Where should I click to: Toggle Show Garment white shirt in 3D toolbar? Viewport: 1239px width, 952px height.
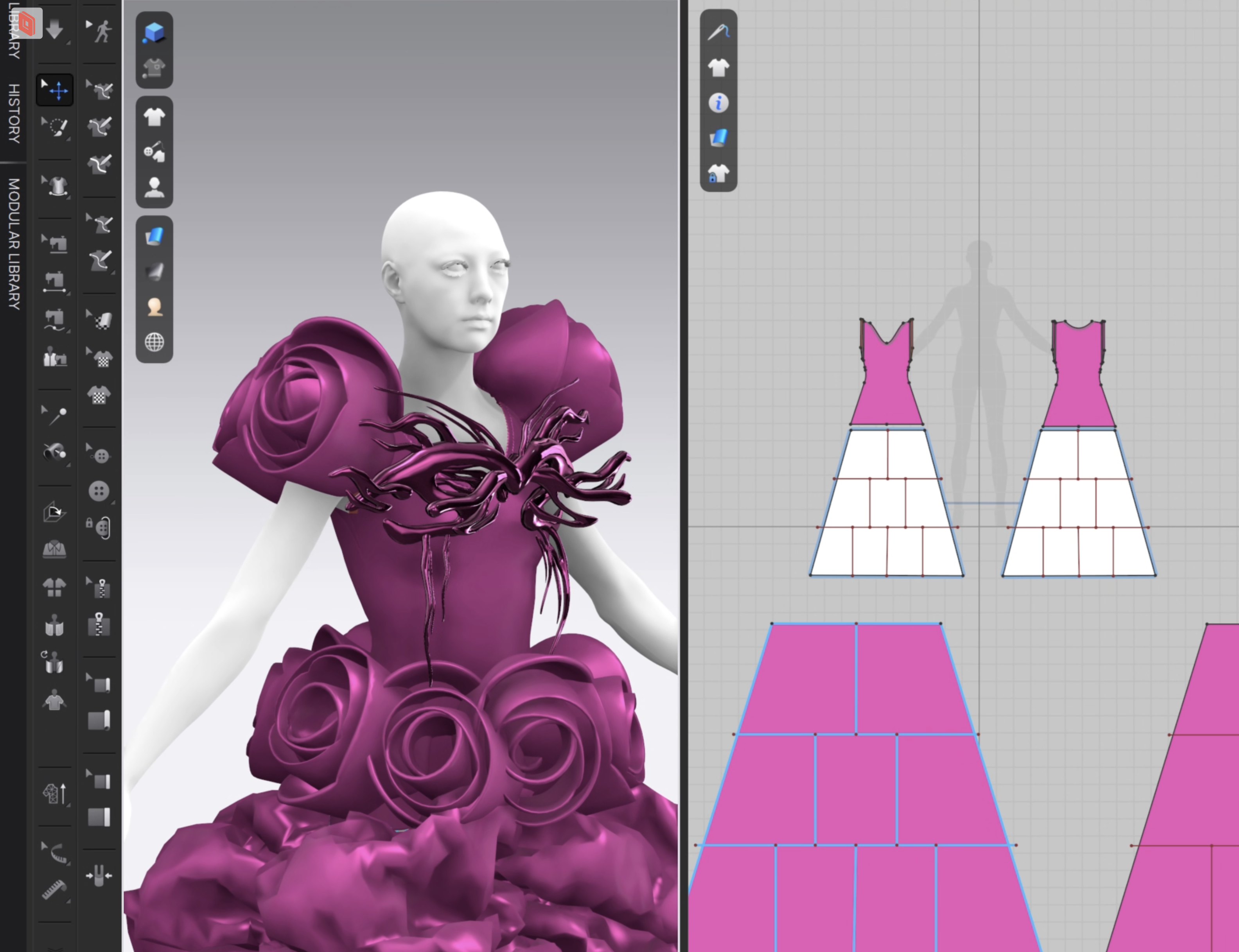(x=154, y=117)
